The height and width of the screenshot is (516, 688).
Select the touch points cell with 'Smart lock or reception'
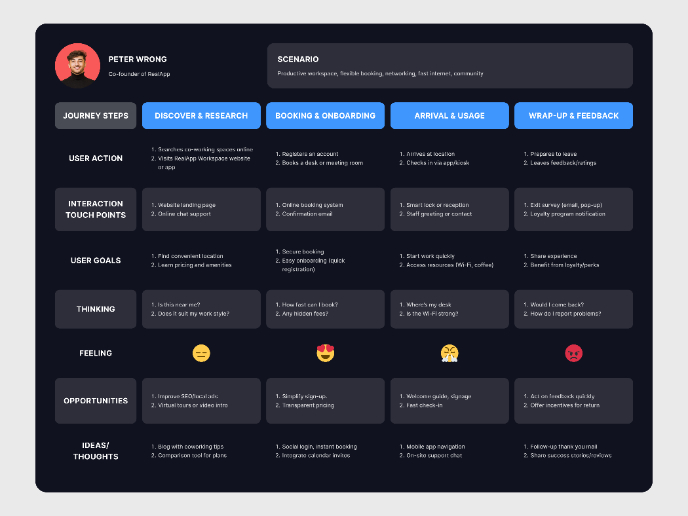pyautogui.click(x=449, y=210)
